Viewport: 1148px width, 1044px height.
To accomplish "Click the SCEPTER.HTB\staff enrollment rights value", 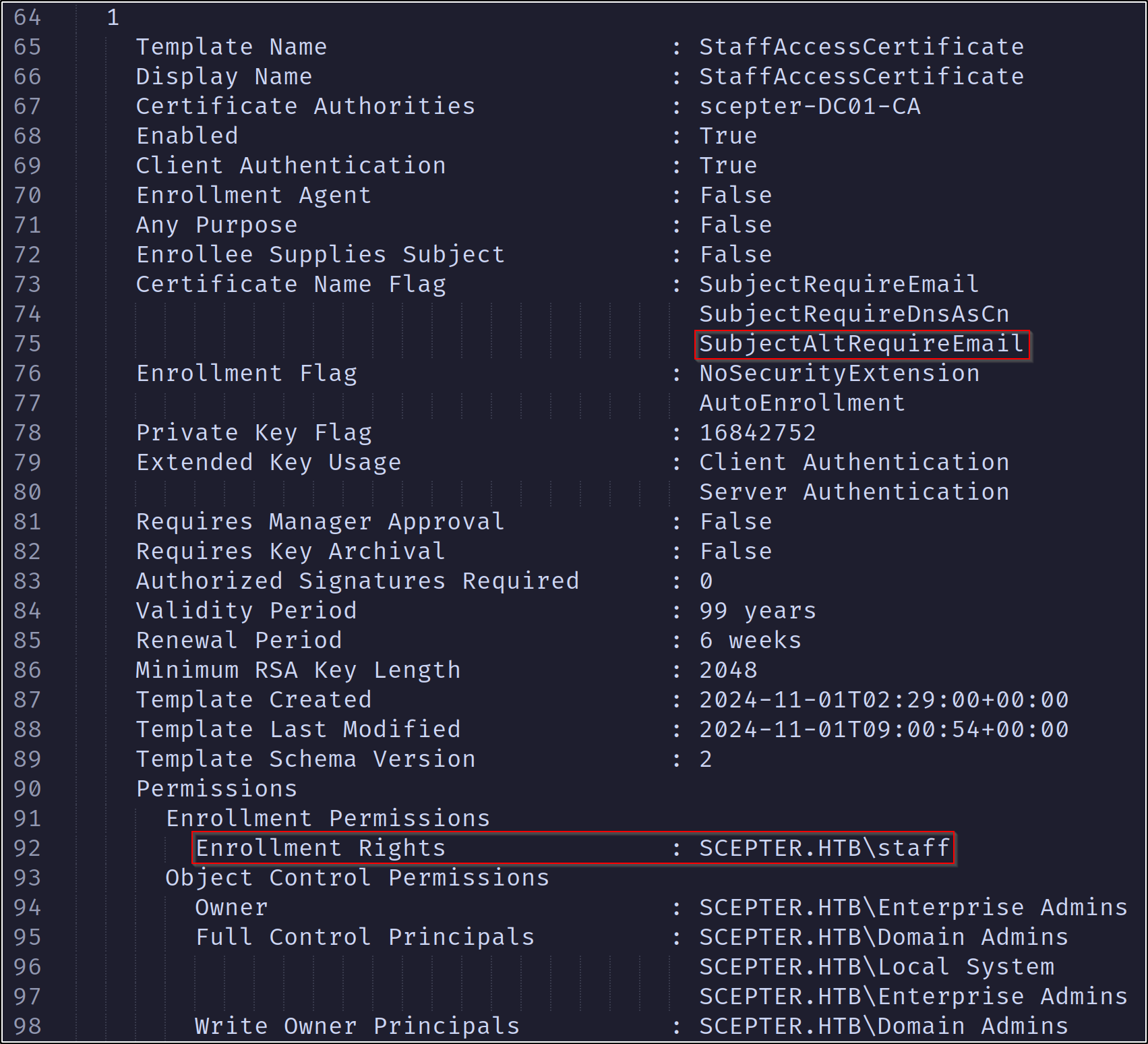I will [x=824, y=848].
